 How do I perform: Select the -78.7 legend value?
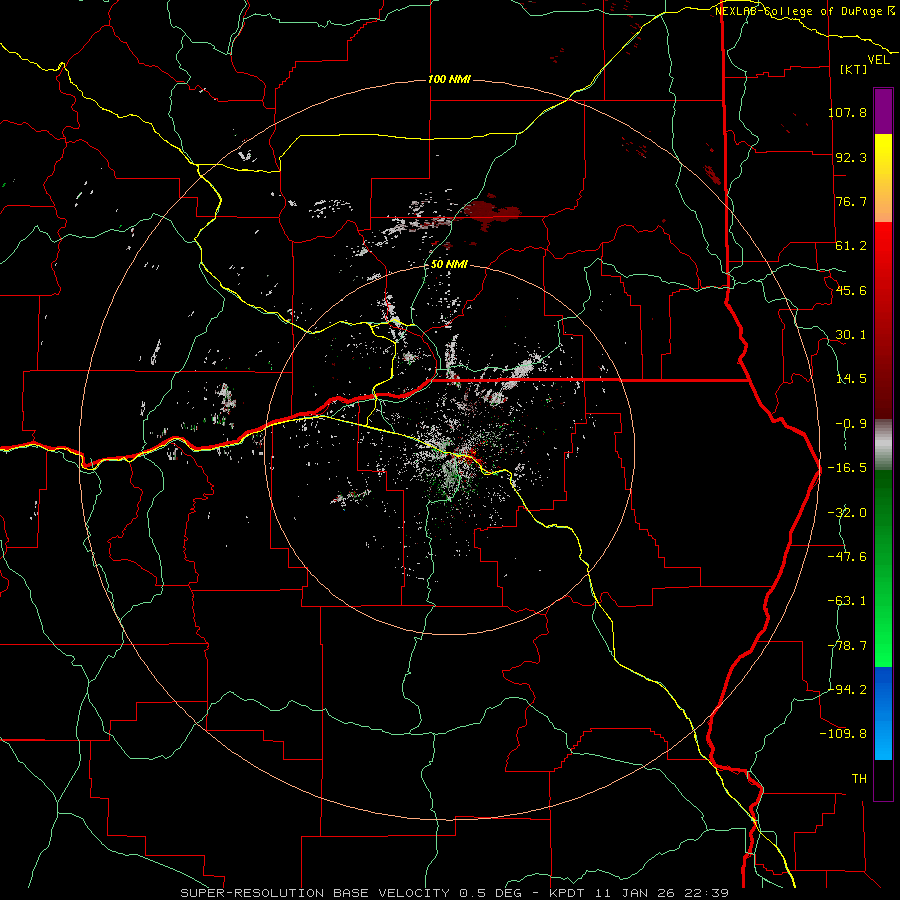(847, 646)
